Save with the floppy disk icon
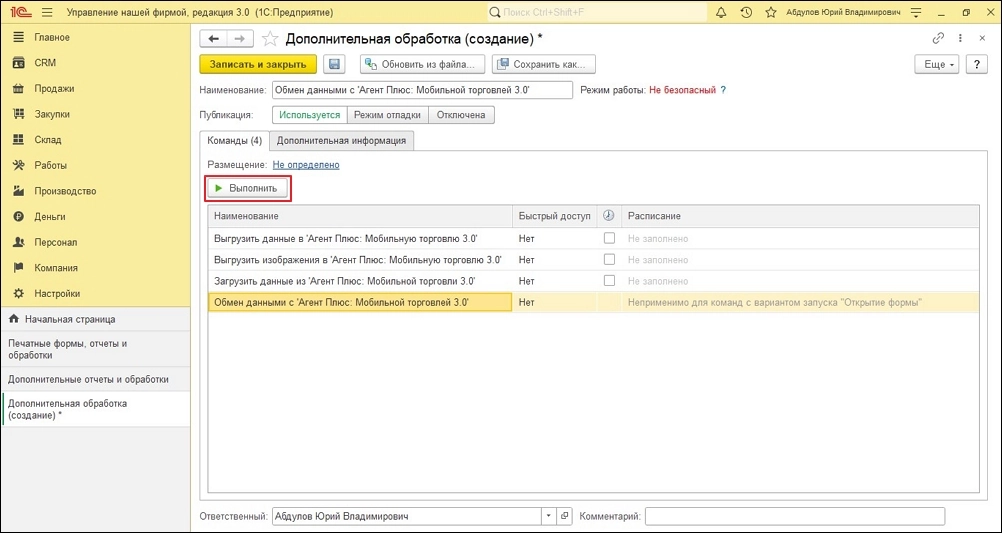Screen dimensions: 1002x533 coord(334,64)
